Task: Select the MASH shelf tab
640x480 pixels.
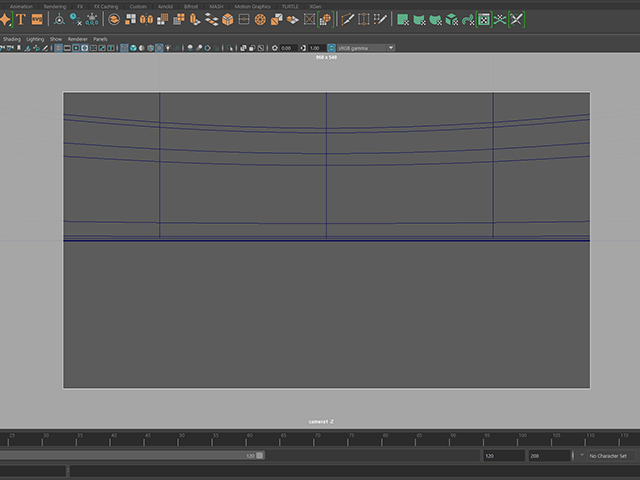Action: [x=216, y=7]
